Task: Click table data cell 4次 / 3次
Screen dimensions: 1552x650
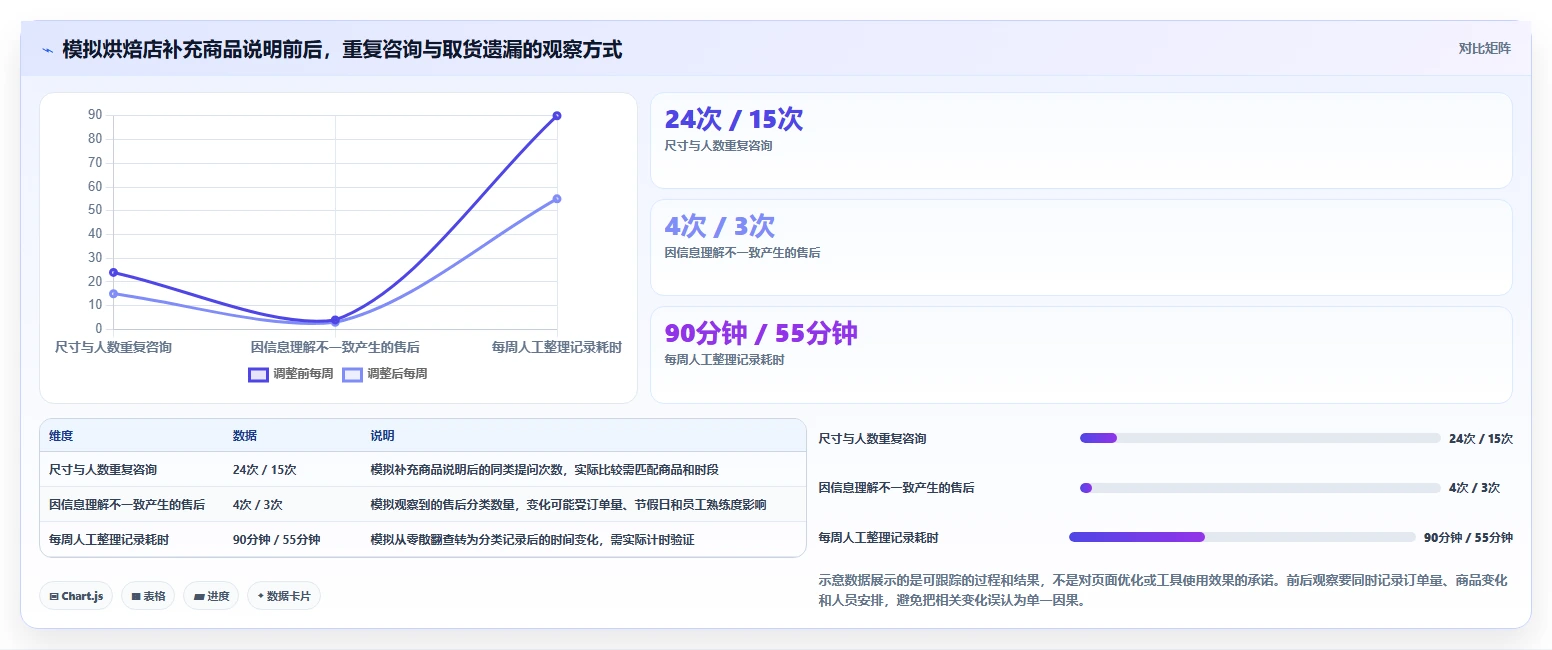Action: (x=258, y=504)
